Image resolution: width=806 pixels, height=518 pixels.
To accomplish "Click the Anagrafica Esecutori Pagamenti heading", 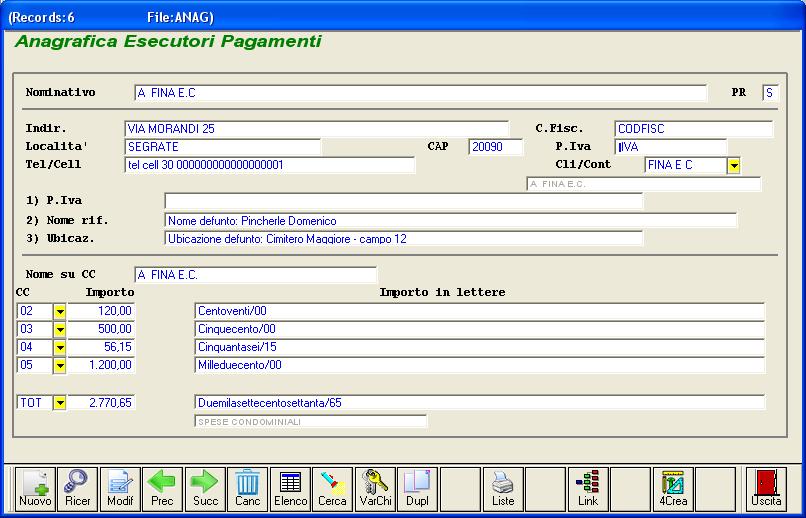I will pos(168,42).
